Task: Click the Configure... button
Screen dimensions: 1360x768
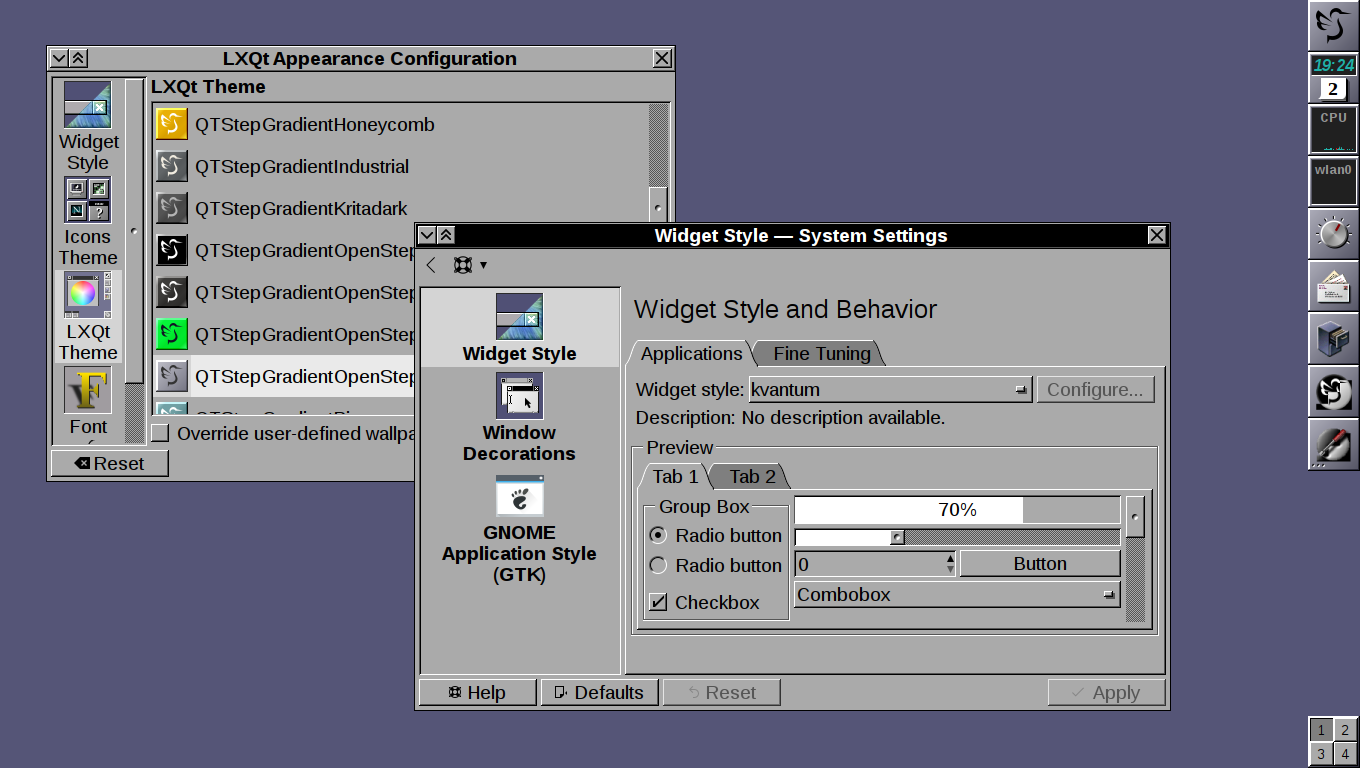Action: (1095, 389)
